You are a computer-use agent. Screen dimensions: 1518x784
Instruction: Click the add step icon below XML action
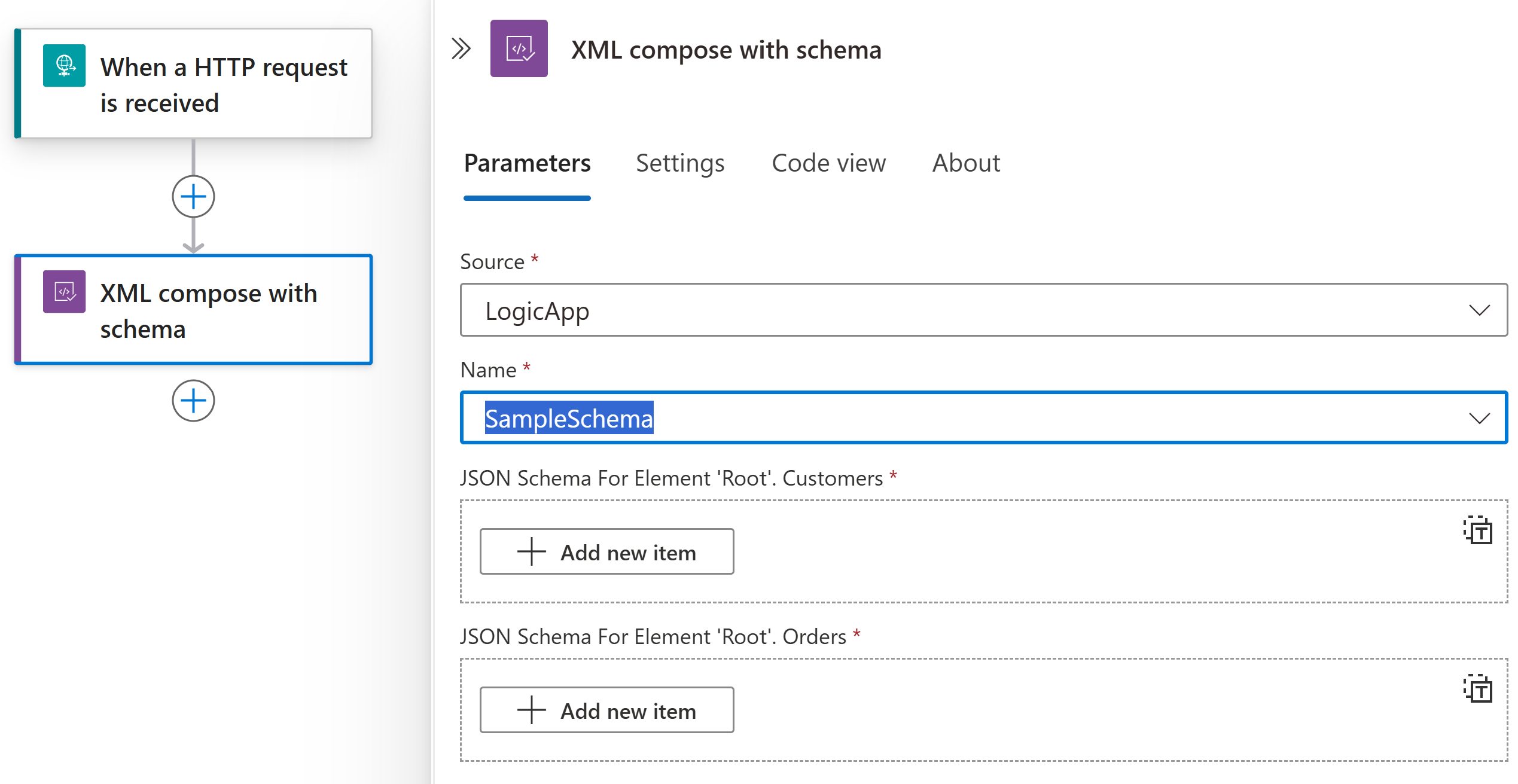click(x=193, y=400)
